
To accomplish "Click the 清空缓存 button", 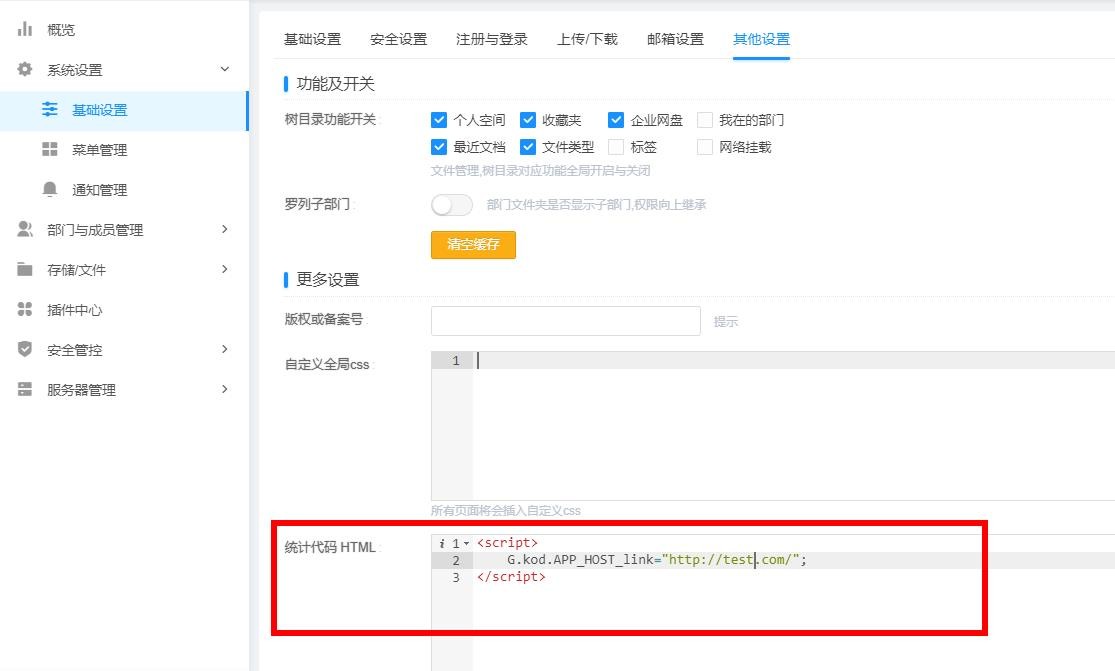I will tap(473, 245).
